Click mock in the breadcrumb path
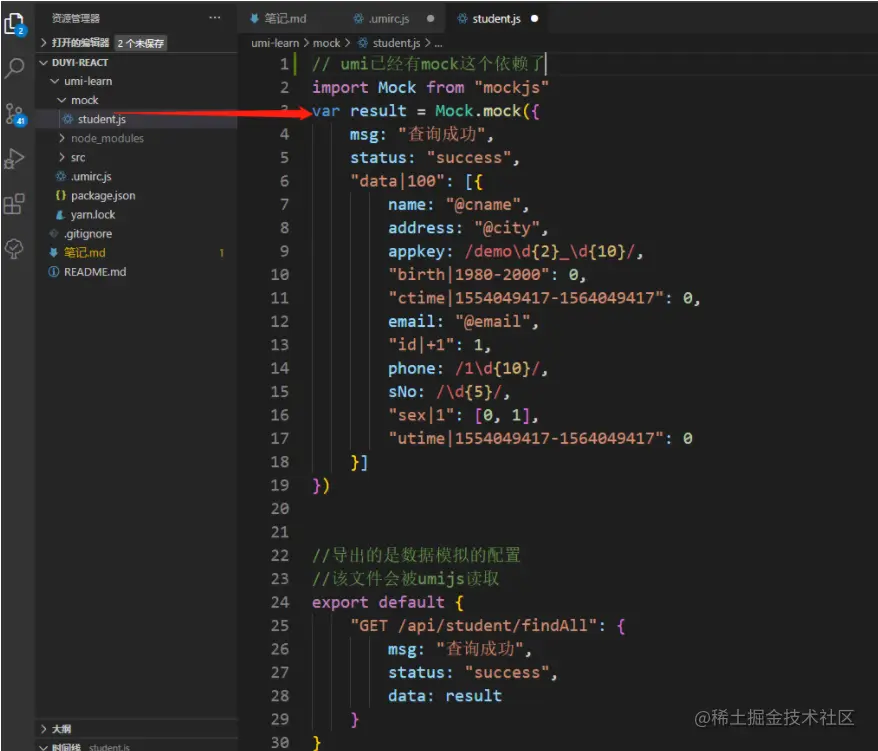878x751 pixels. pos(326,43)
